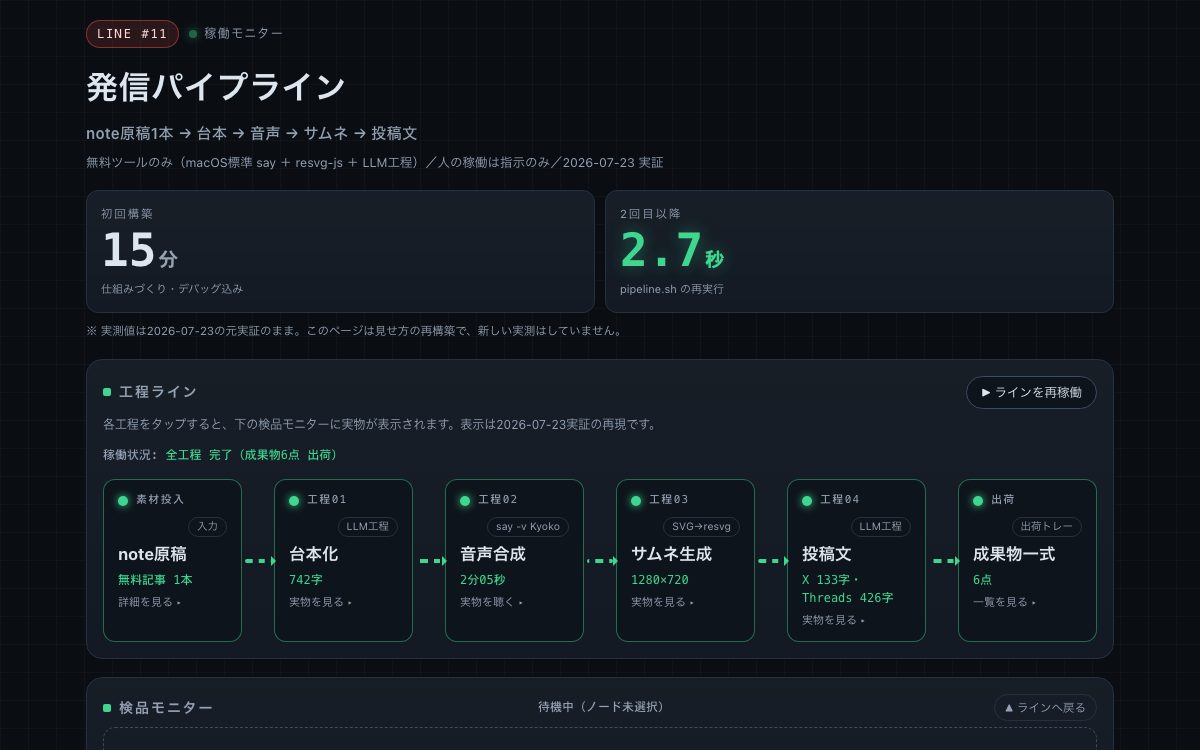Click the 仕組みづくり・デバッグ込み caption
This screenshot has width=1200, height=750.
(x=172, y=289)
